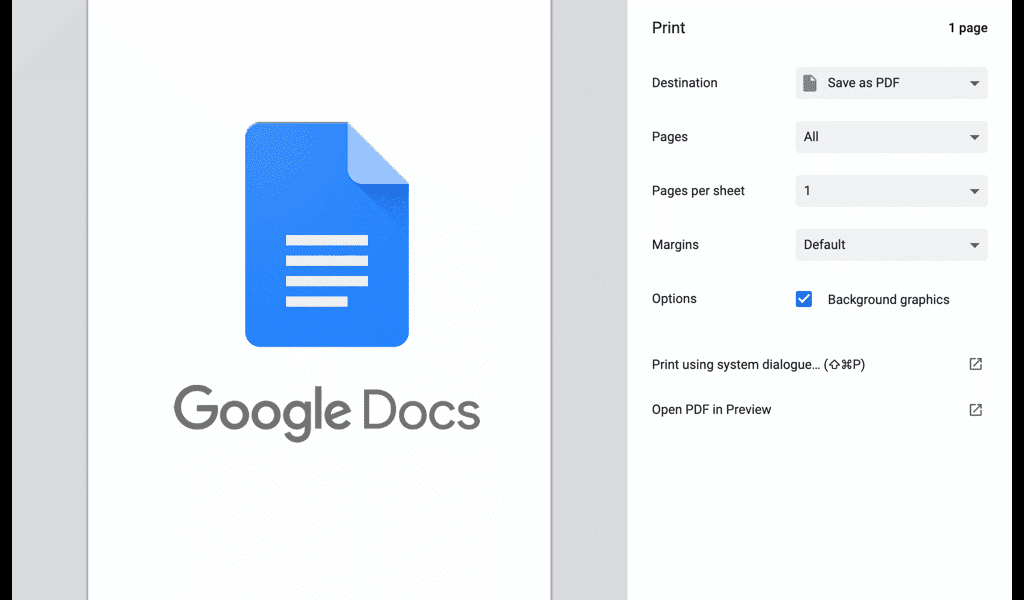Image resolution: width=1024 pixels, height=600 pixels.
Task: Open the Margins dropdown set to Default
Action: 891,245
